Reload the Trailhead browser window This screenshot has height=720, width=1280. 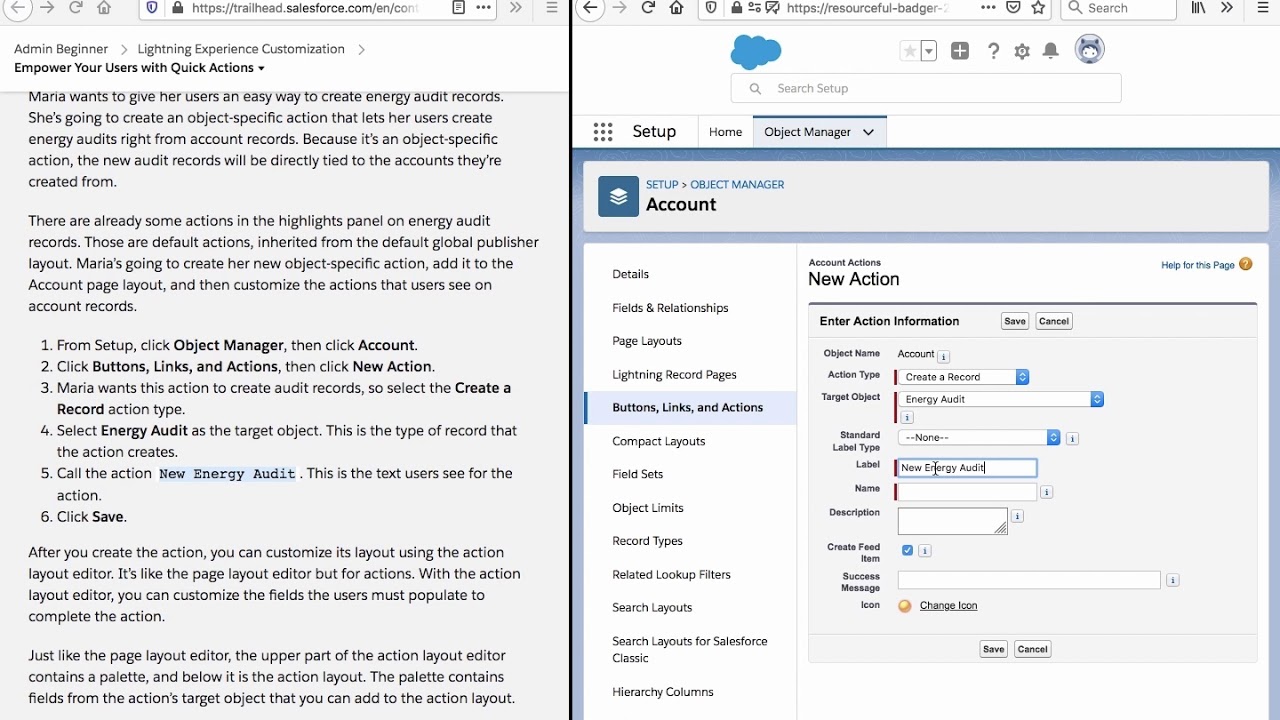coord(75,8)
